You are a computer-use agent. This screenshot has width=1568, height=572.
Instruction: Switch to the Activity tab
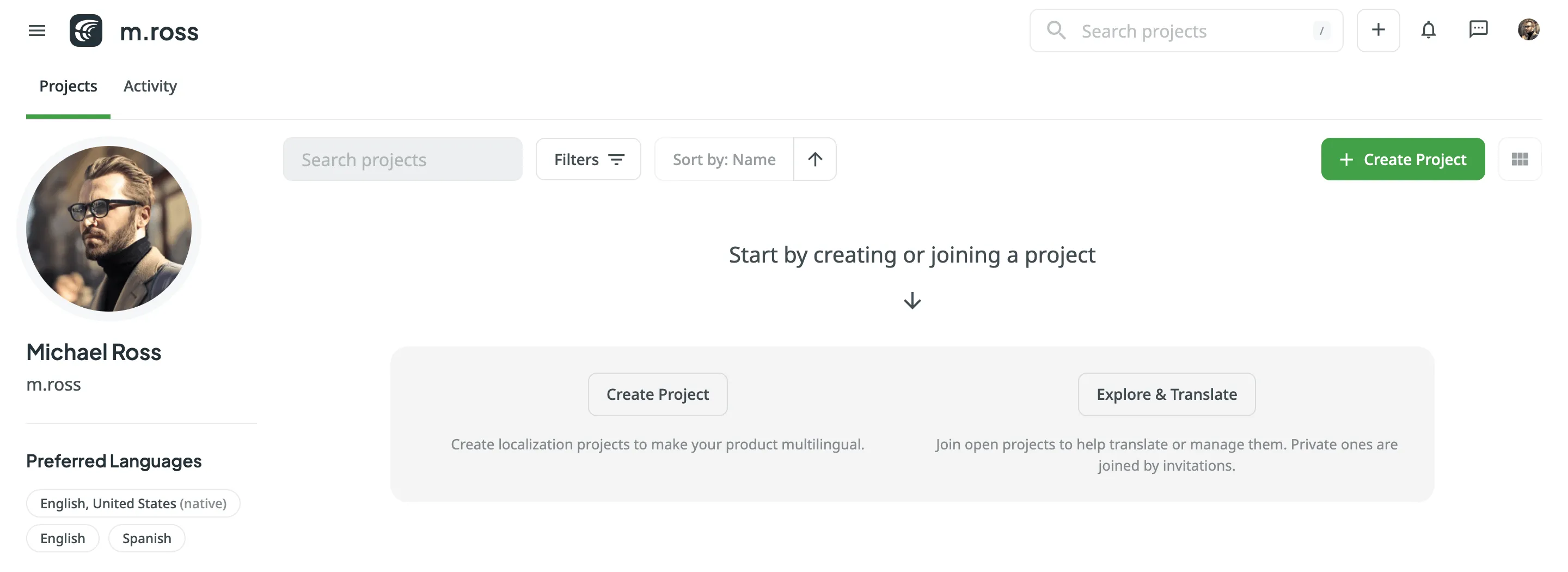[x=150, y=86]
